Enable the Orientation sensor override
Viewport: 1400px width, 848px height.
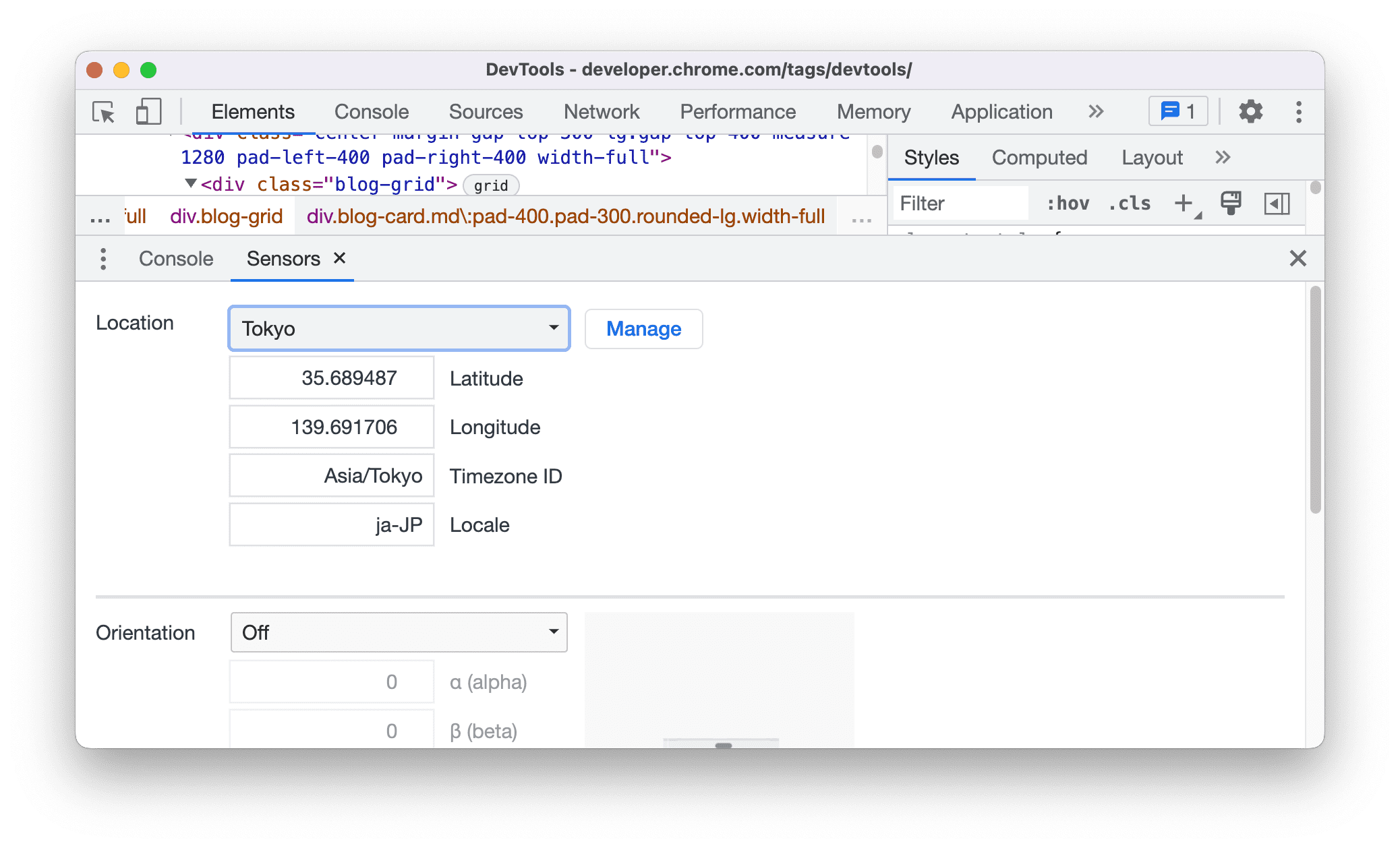coord(398,632)
